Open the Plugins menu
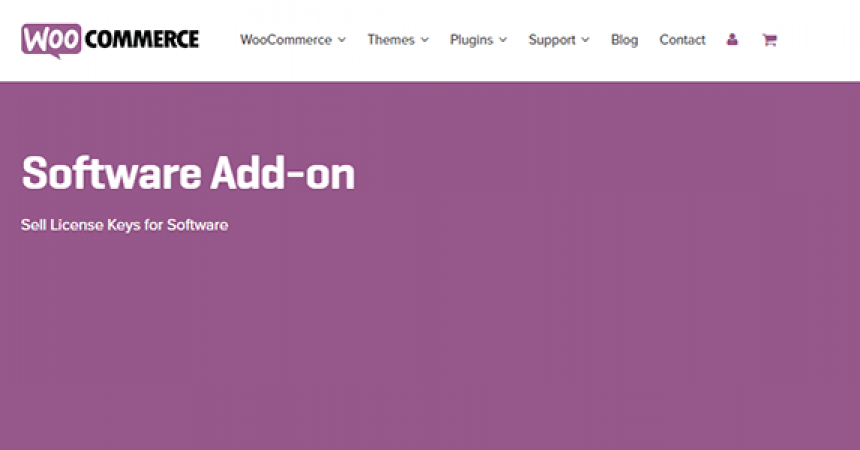The image size is (860, 450). pyautogui.click(x=478, y=40)
